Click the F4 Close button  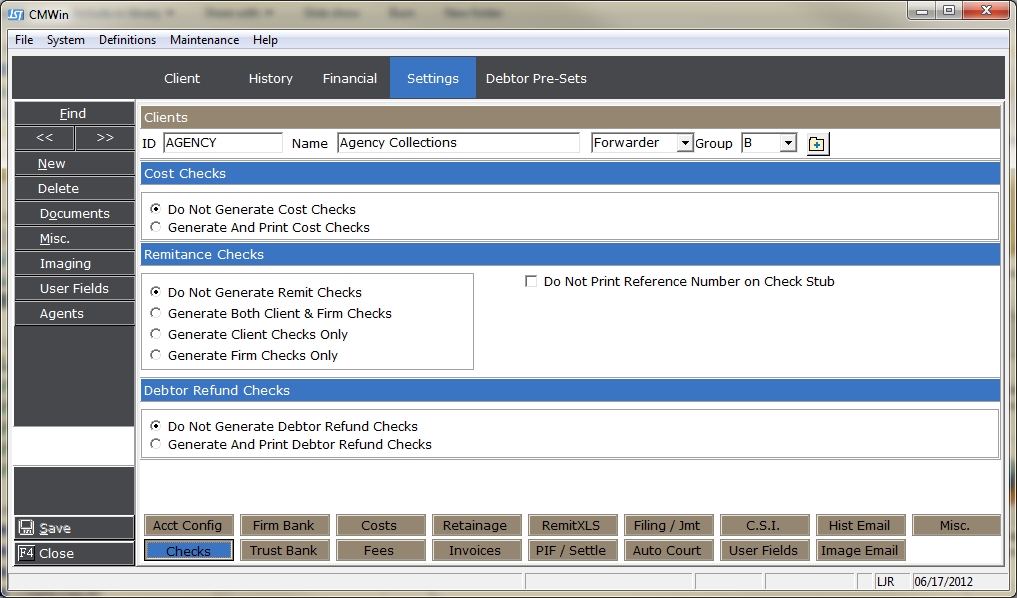tap(73, 553)
